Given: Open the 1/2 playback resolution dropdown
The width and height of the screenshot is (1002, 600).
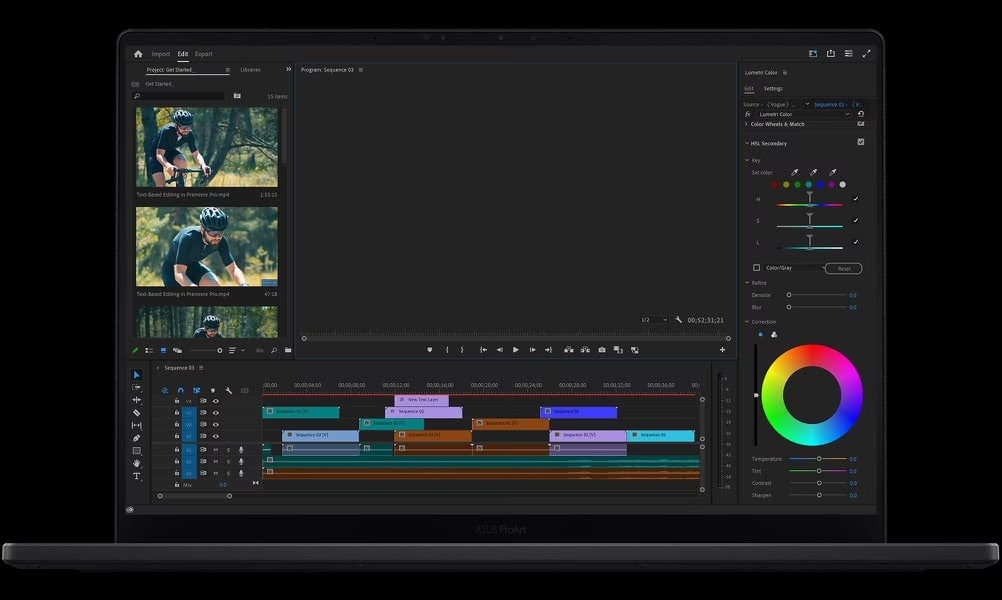Looking at the screenshot, I should coord(651,320).
